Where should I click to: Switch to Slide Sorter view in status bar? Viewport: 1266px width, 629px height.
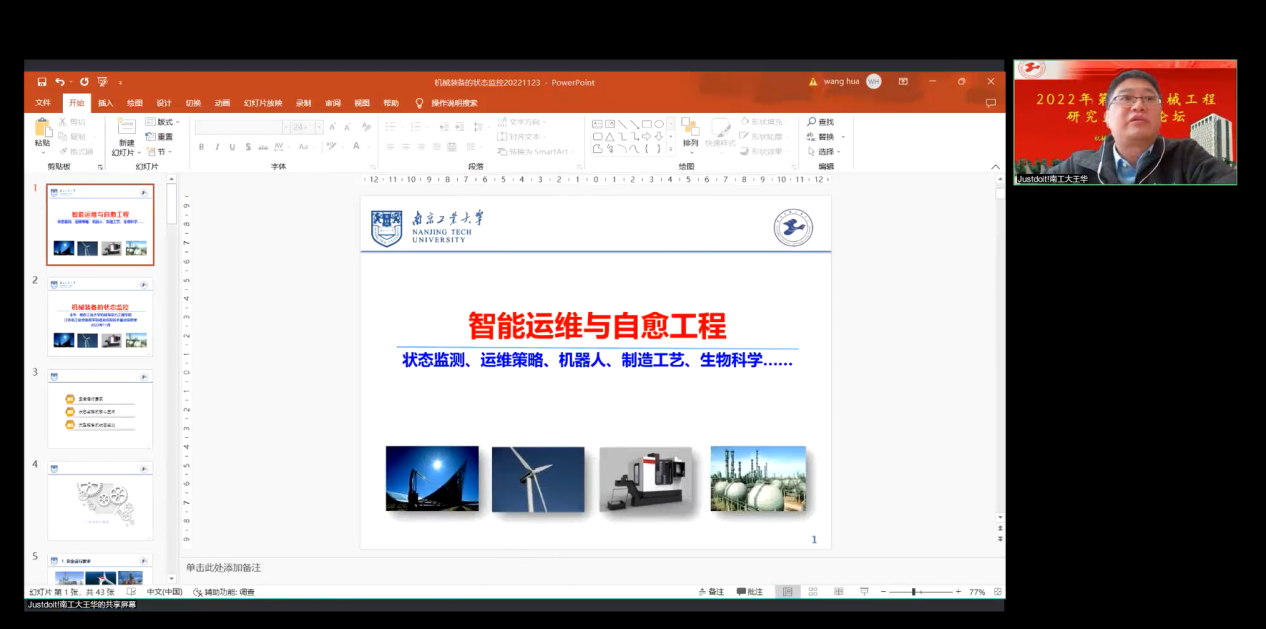pyautogui.click(x=813, y=592)
